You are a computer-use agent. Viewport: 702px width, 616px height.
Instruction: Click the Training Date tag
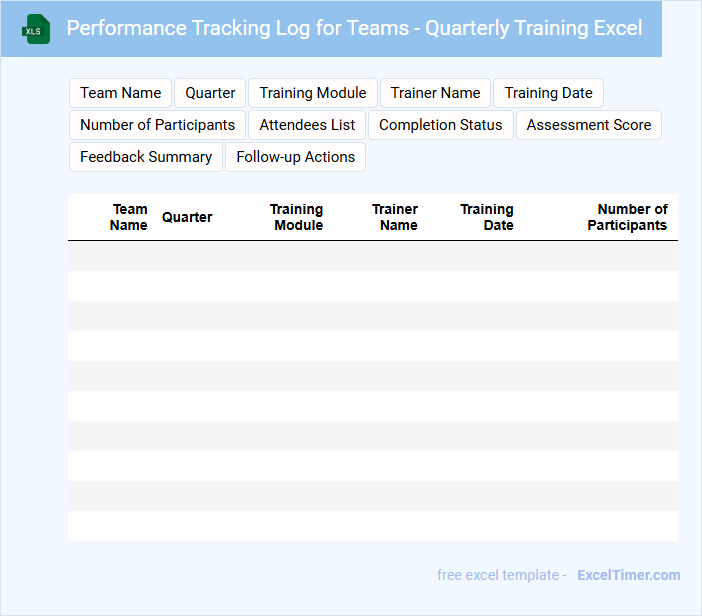[548, 93]
